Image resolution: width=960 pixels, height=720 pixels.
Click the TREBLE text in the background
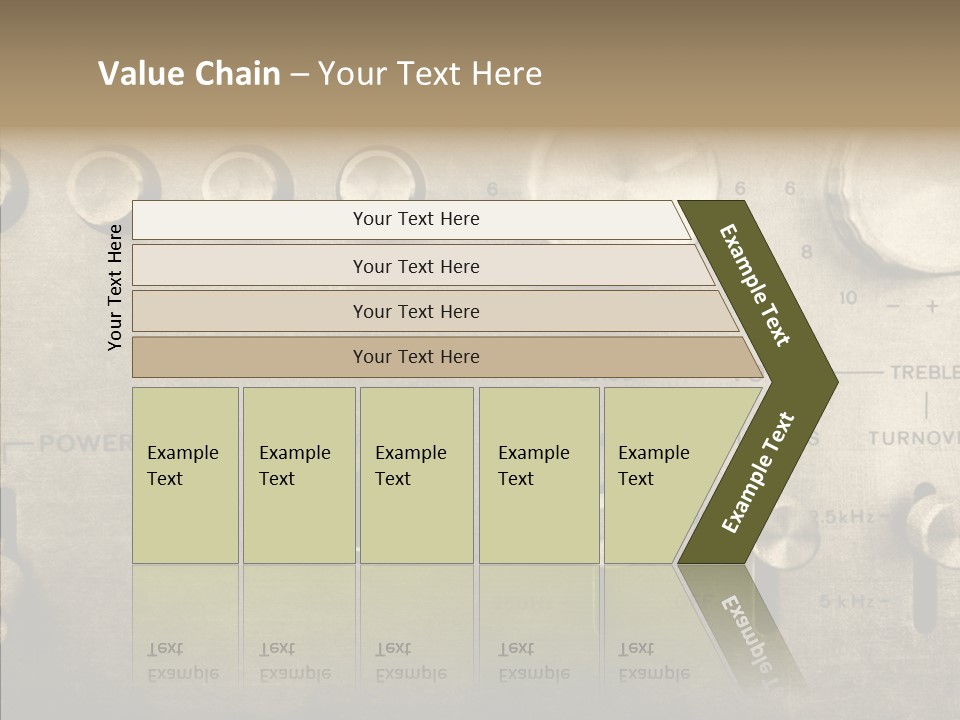pos(924,372)
